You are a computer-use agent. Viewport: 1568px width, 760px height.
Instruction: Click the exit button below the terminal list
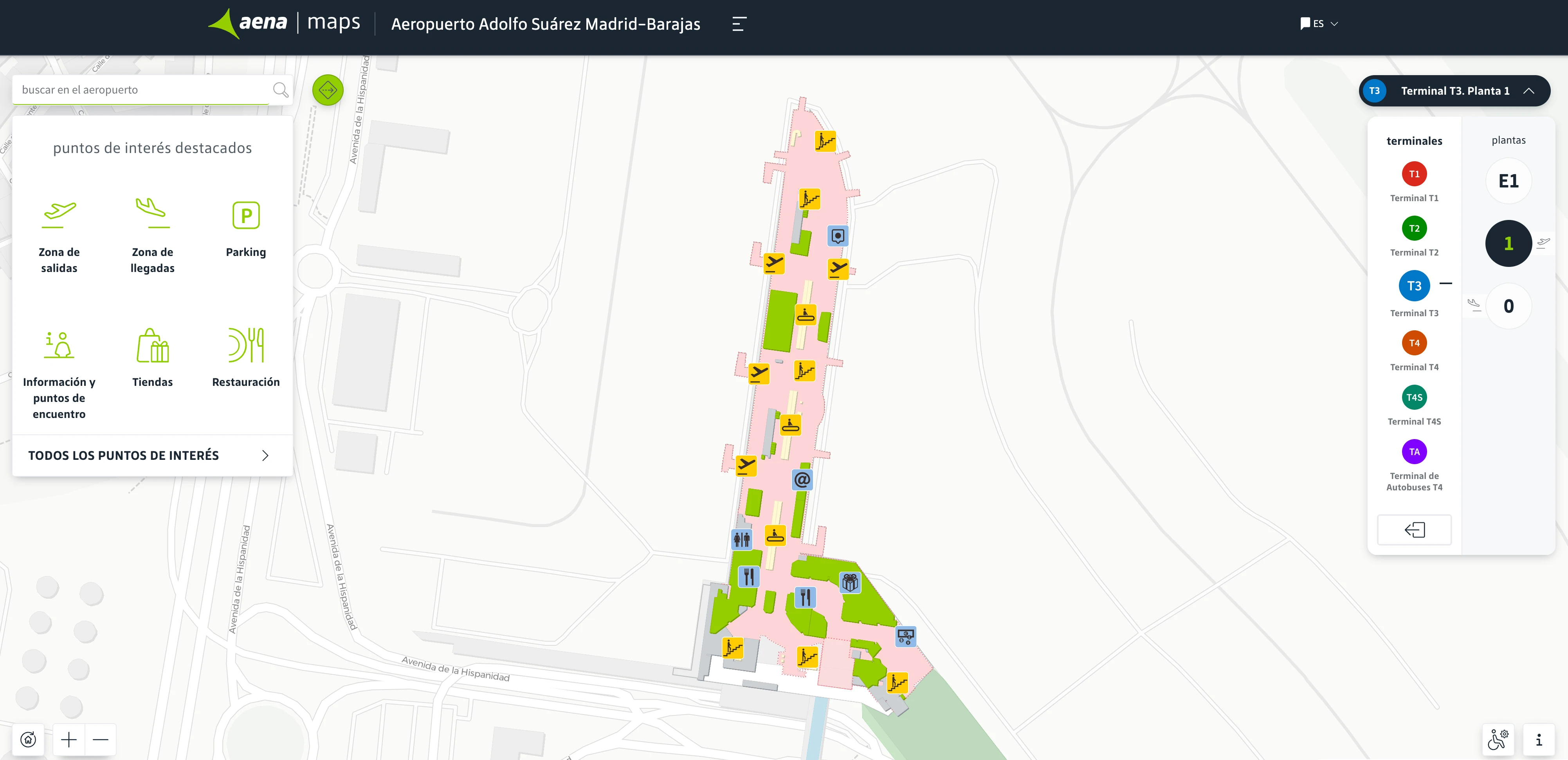[1414, 530]
